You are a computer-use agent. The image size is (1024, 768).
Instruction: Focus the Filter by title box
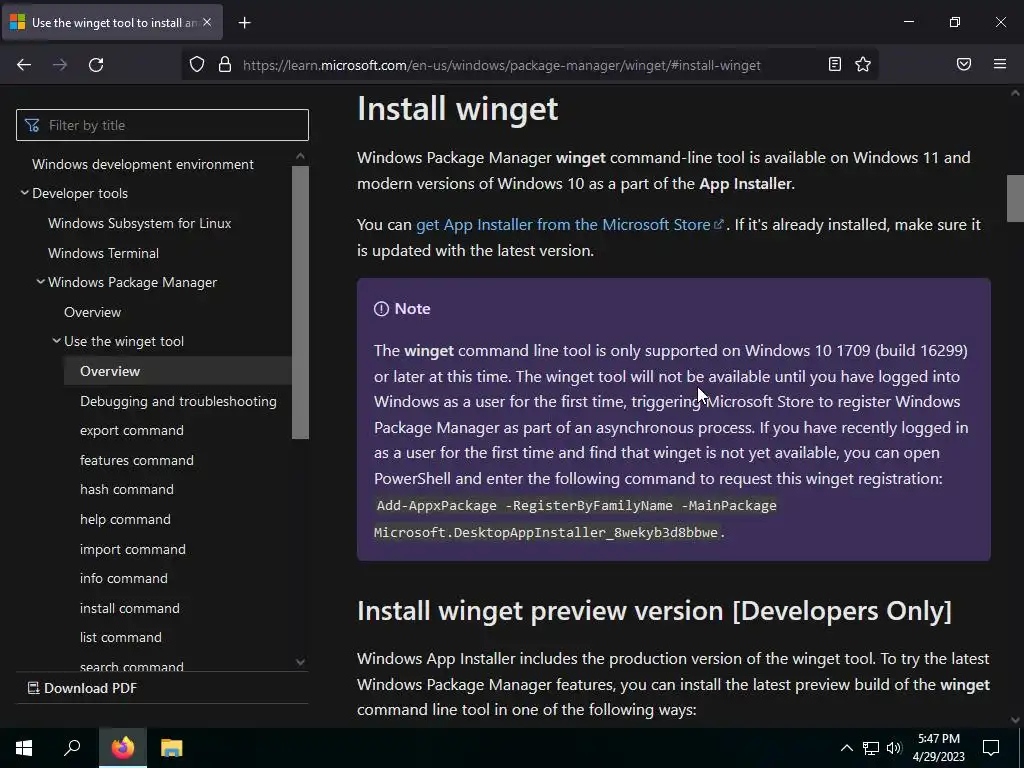pos(162,125)
